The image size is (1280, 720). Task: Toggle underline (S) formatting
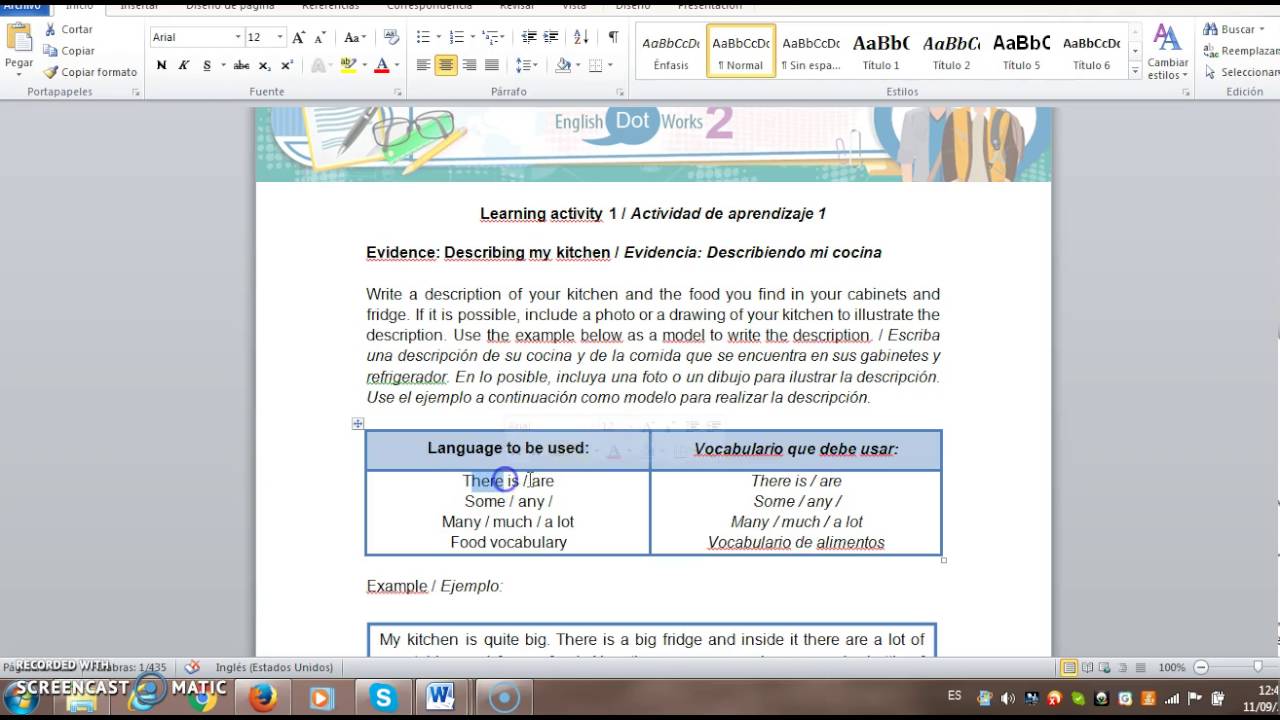coord(207,65)
